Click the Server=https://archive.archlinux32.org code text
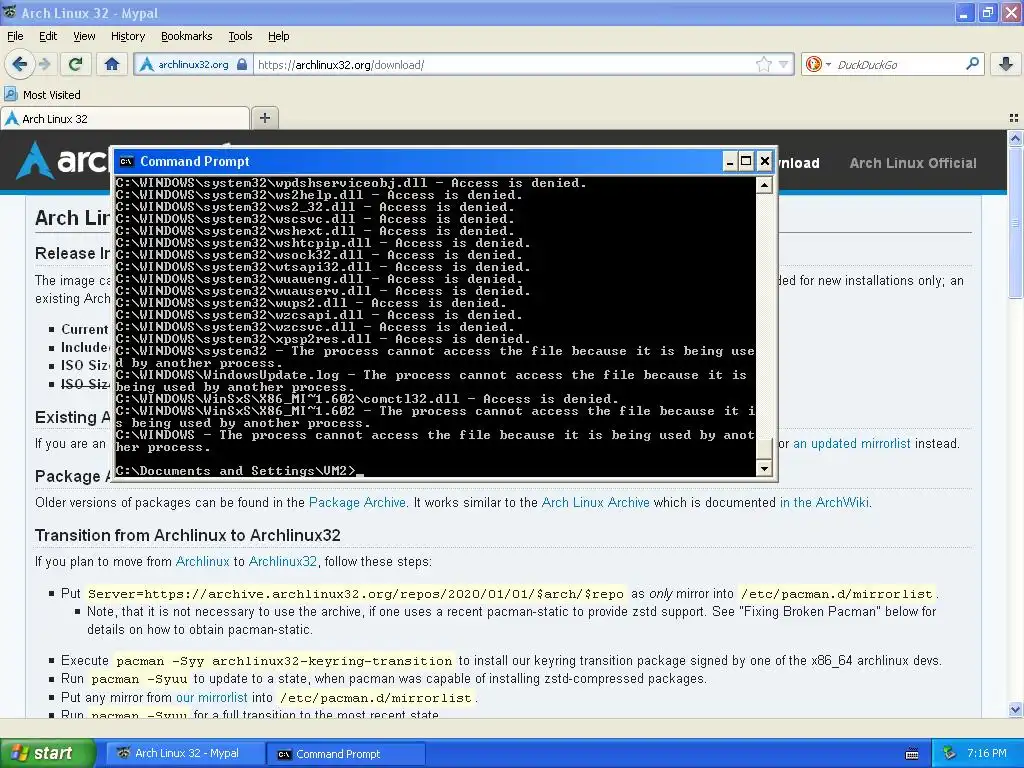The image size is (1024, 768). click(x=356, y=594)
